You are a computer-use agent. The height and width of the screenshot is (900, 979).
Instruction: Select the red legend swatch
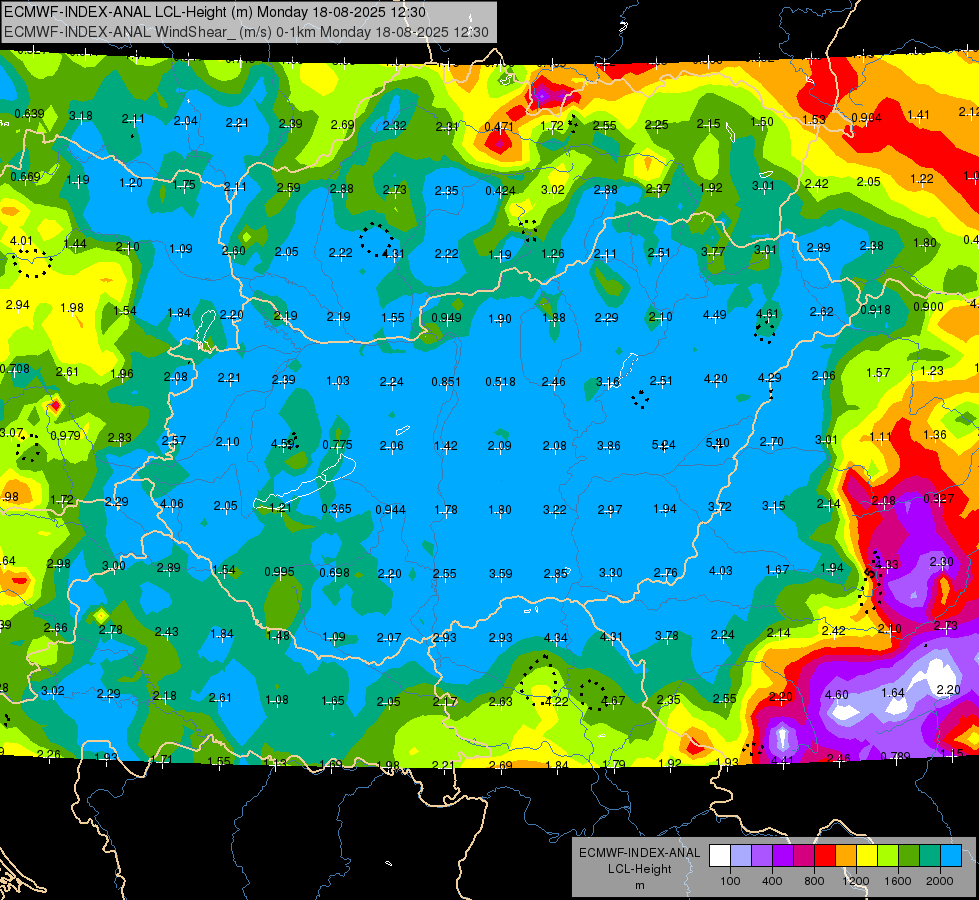825,856
